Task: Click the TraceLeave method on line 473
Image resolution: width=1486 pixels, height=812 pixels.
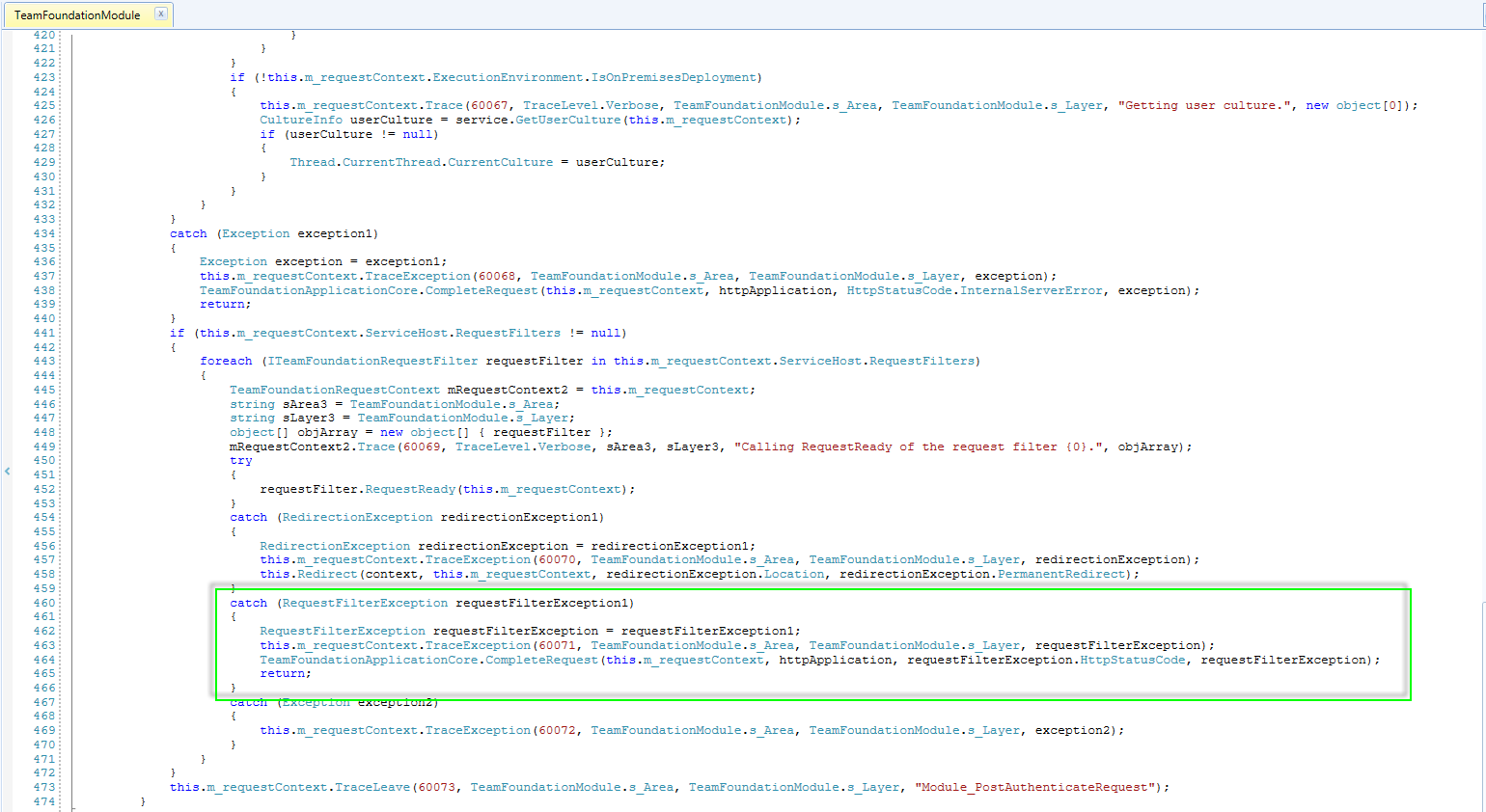Action: click(371, 787)
